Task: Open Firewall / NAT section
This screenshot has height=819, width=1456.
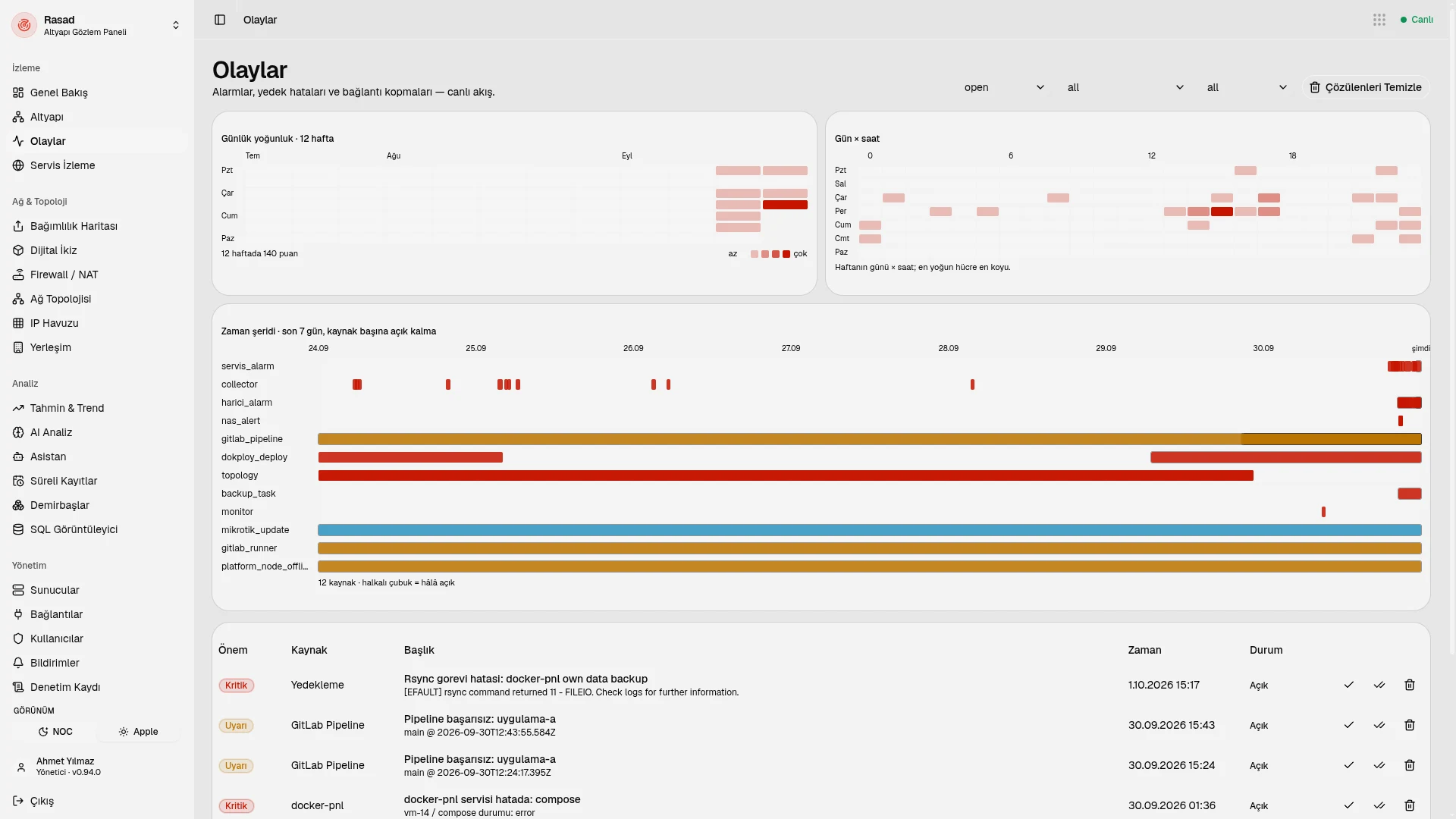Action: 97,275
